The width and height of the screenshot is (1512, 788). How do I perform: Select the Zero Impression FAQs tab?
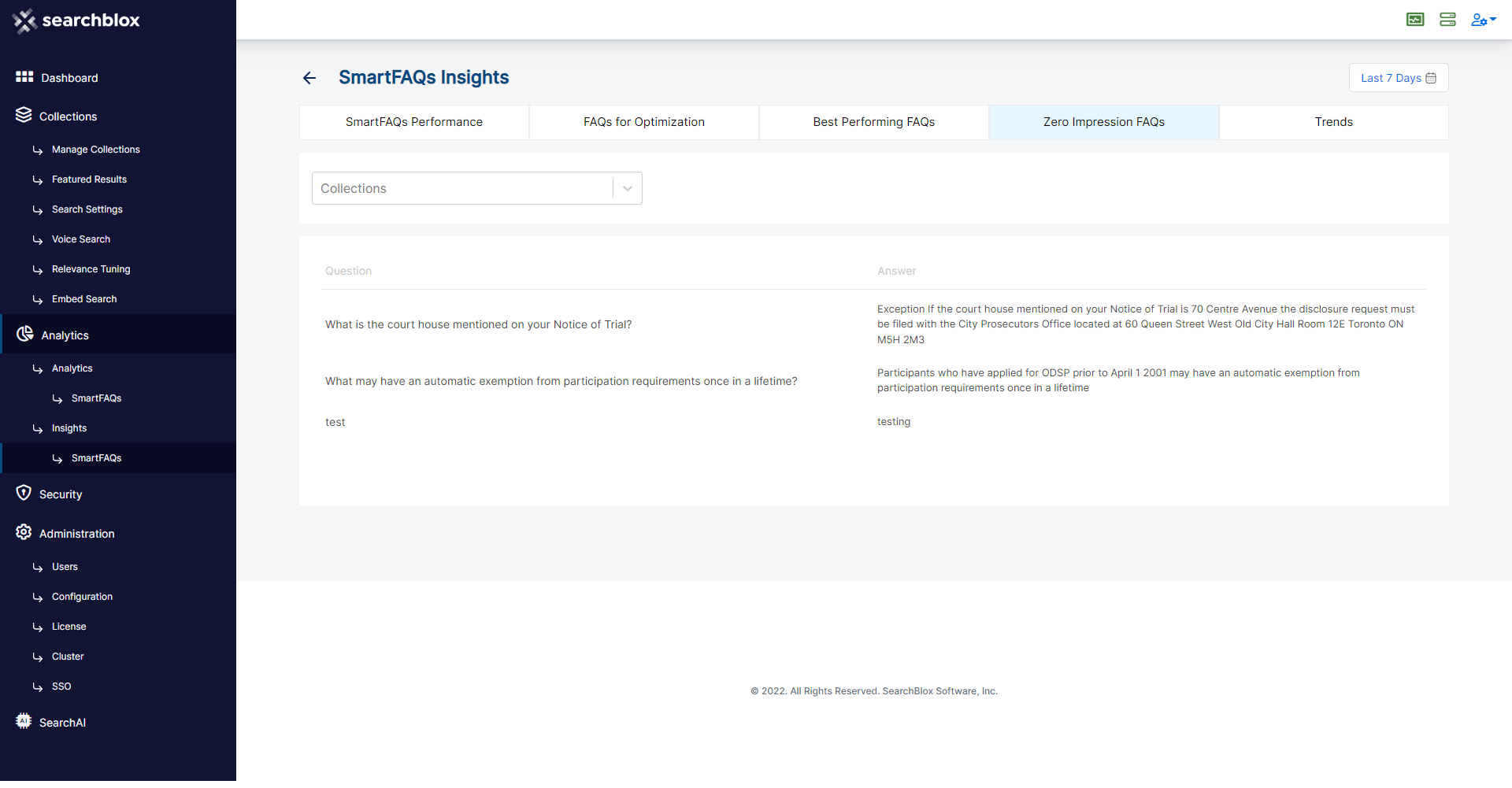click(1104, 122)
